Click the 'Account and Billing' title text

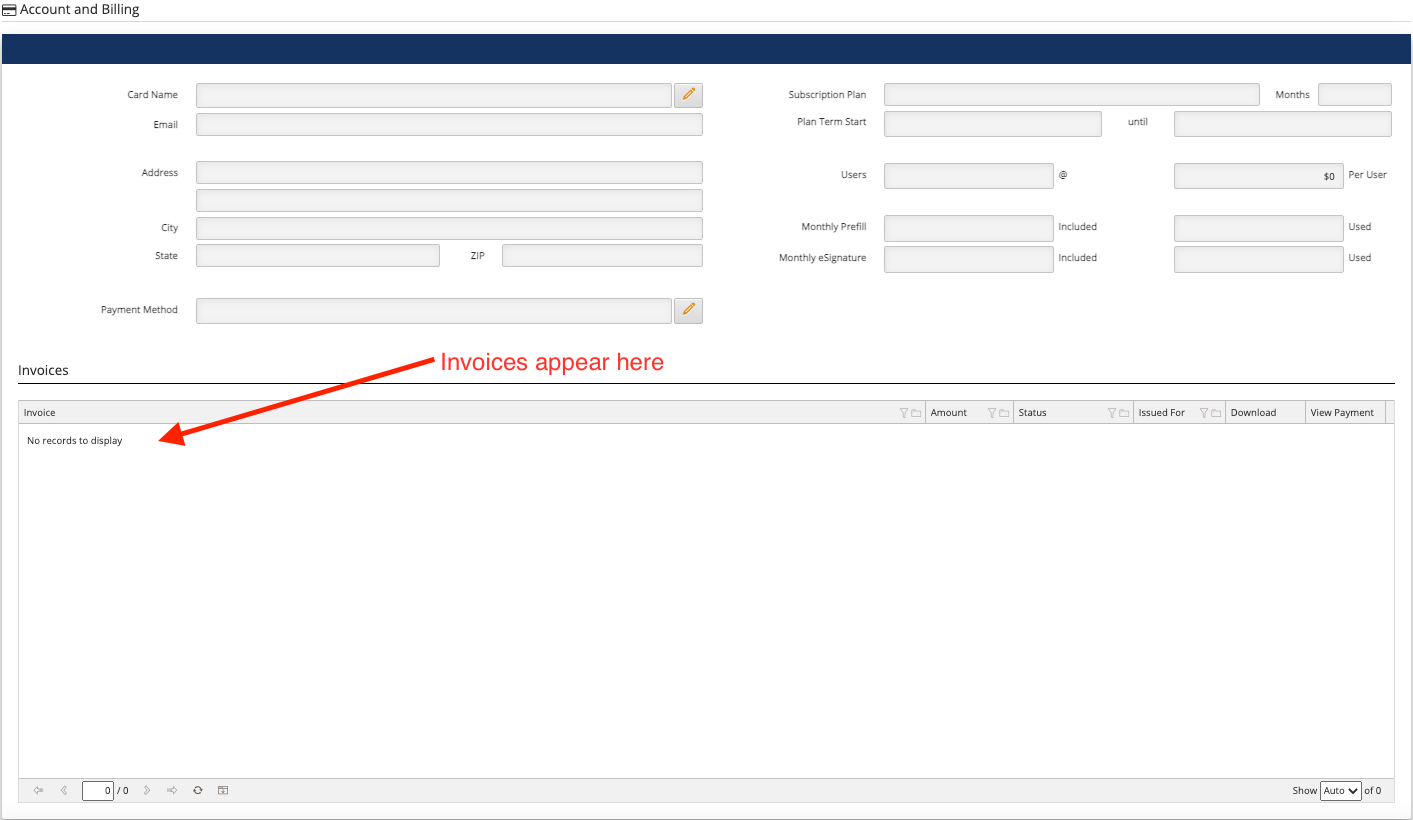[80, 10]
